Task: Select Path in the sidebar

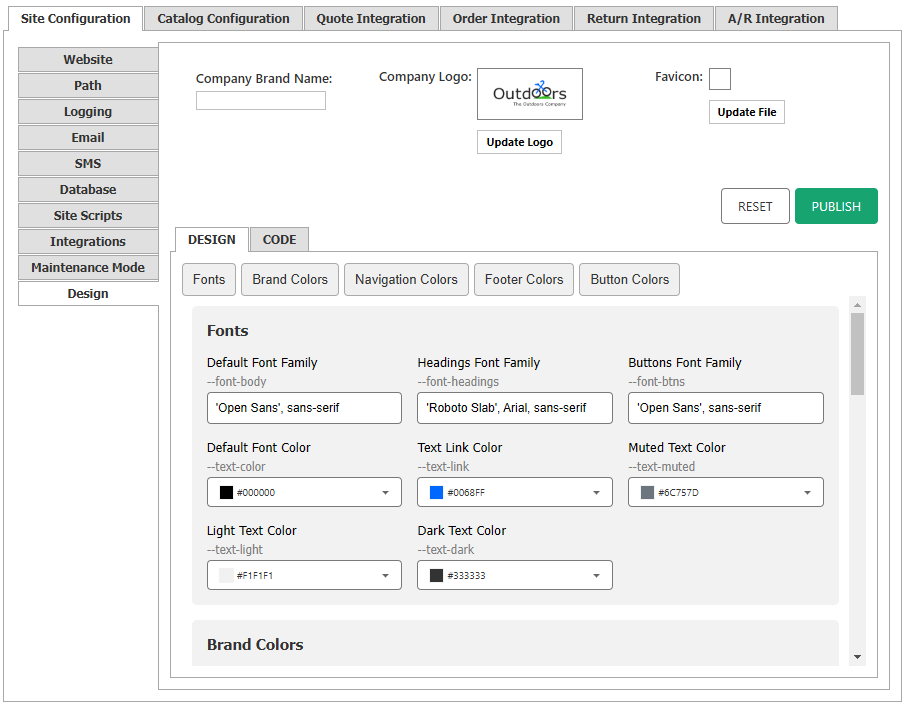Action: 88,86
